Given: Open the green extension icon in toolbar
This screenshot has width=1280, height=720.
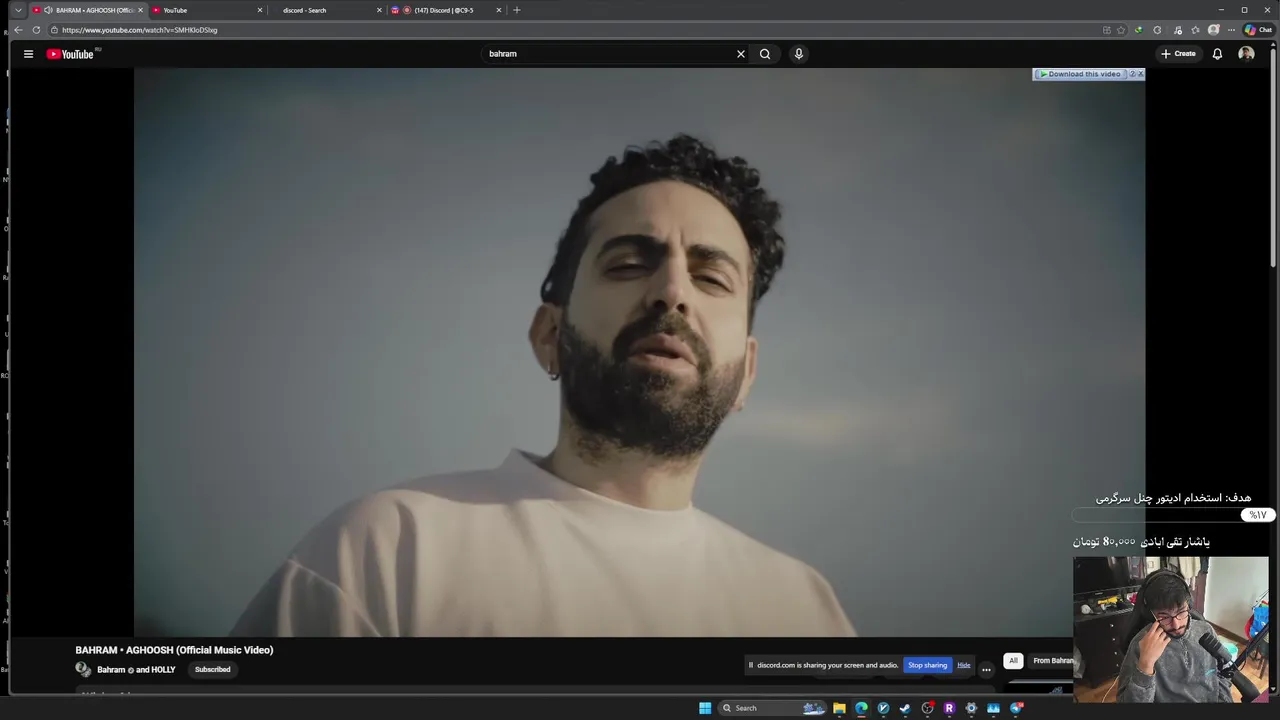Looking at the screenshot, I should [x=1139, y=30].
